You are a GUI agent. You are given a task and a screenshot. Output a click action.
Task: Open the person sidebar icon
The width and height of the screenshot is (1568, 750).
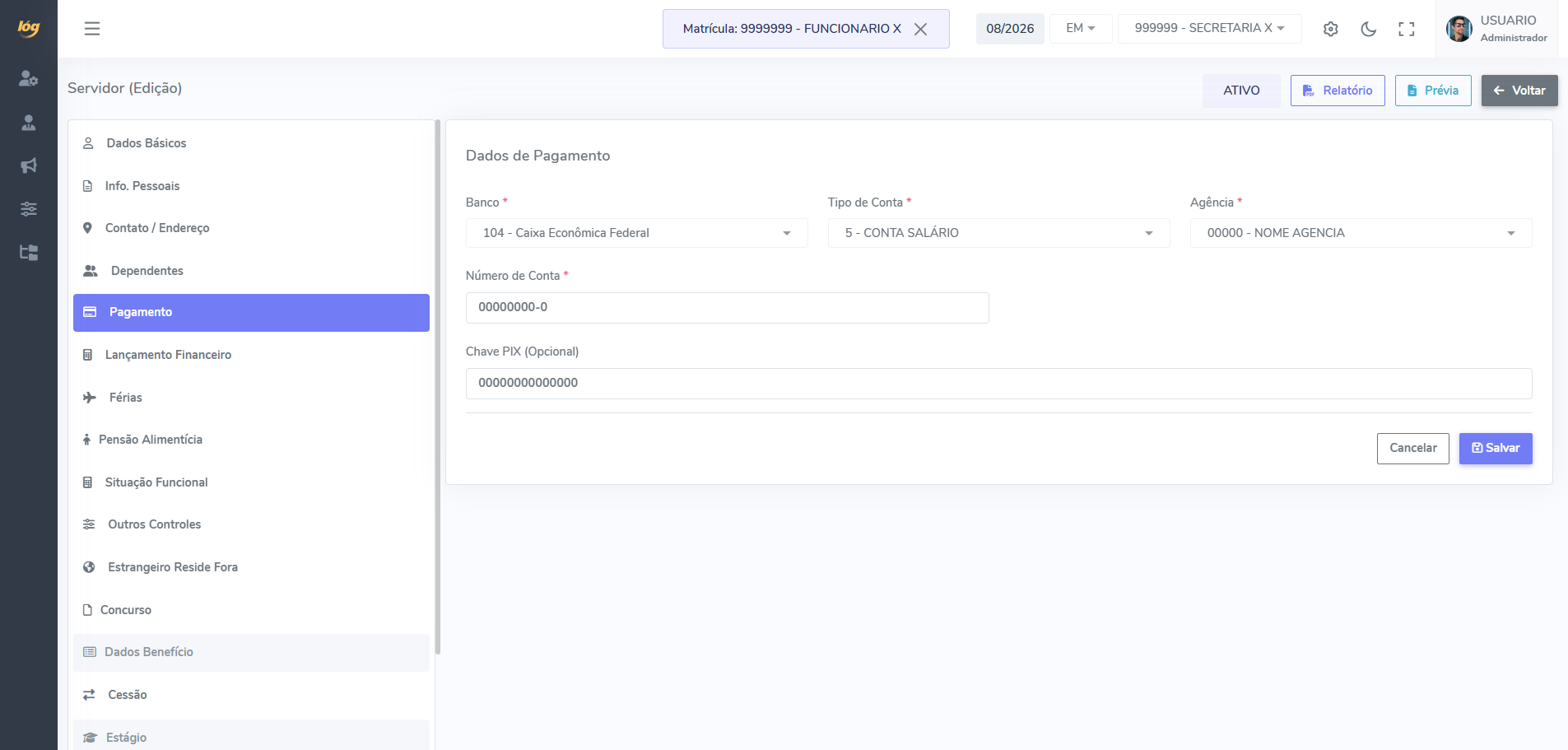pos(29,123)
